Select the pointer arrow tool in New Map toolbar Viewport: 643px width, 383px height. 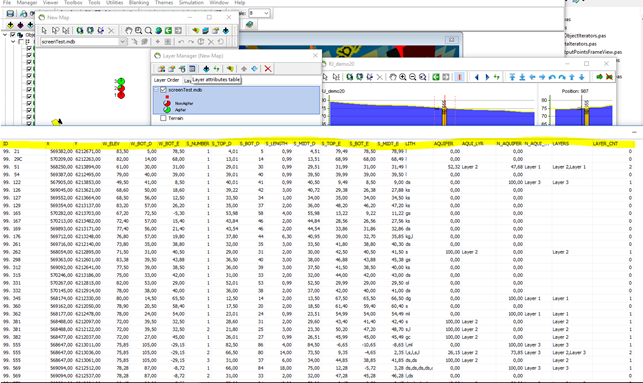[x=44, y=30]
